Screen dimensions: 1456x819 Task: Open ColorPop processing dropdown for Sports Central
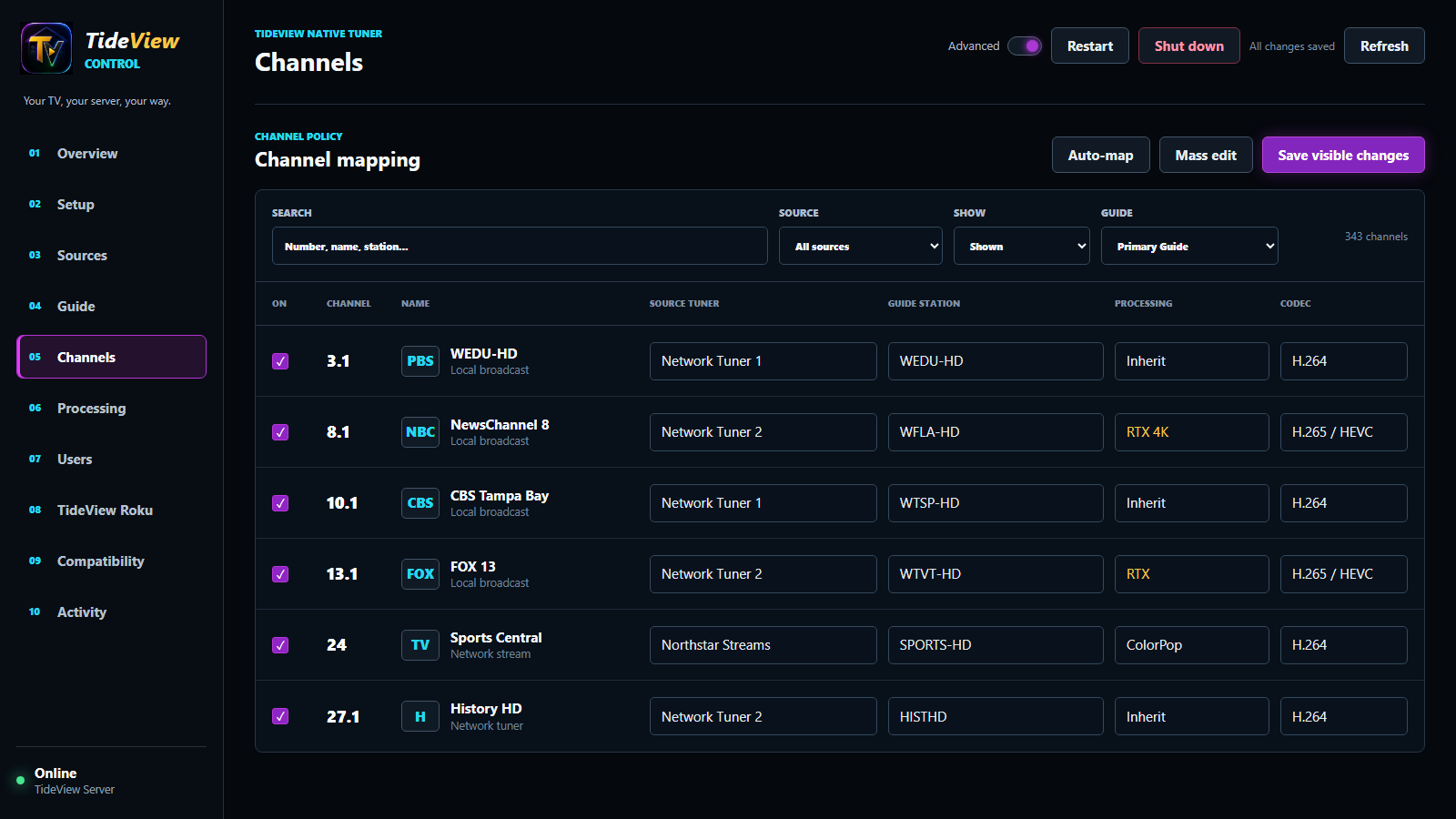coord(1191,645)
